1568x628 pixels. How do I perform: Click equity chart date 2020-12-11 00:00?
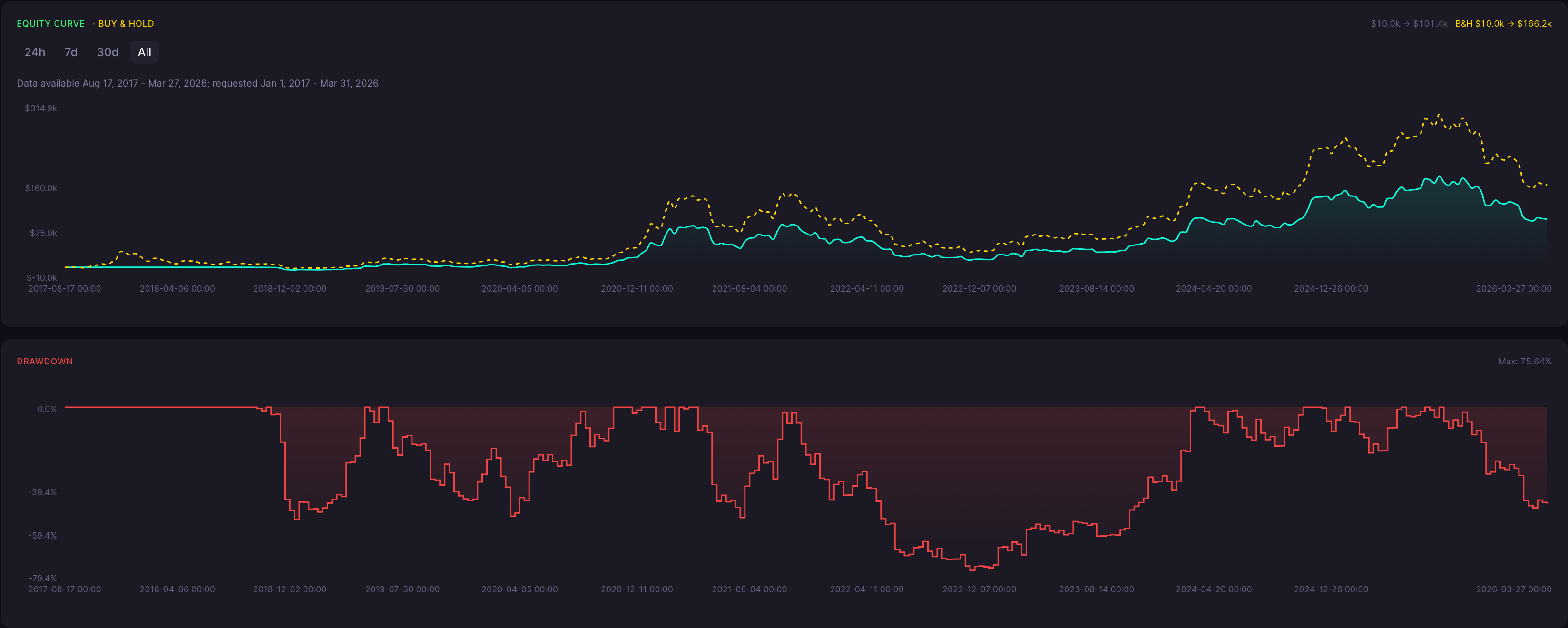coord(637,288)
